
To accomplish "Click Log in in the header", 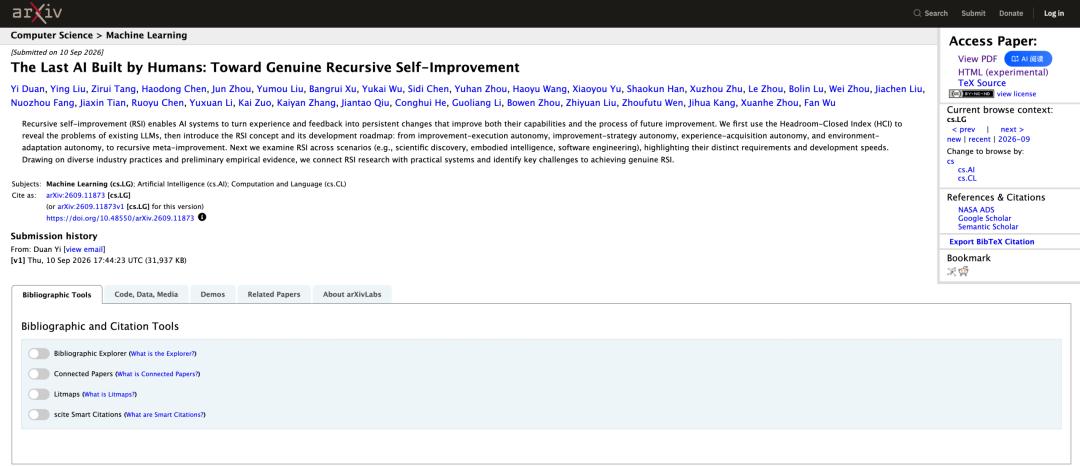I will 1054,13.
